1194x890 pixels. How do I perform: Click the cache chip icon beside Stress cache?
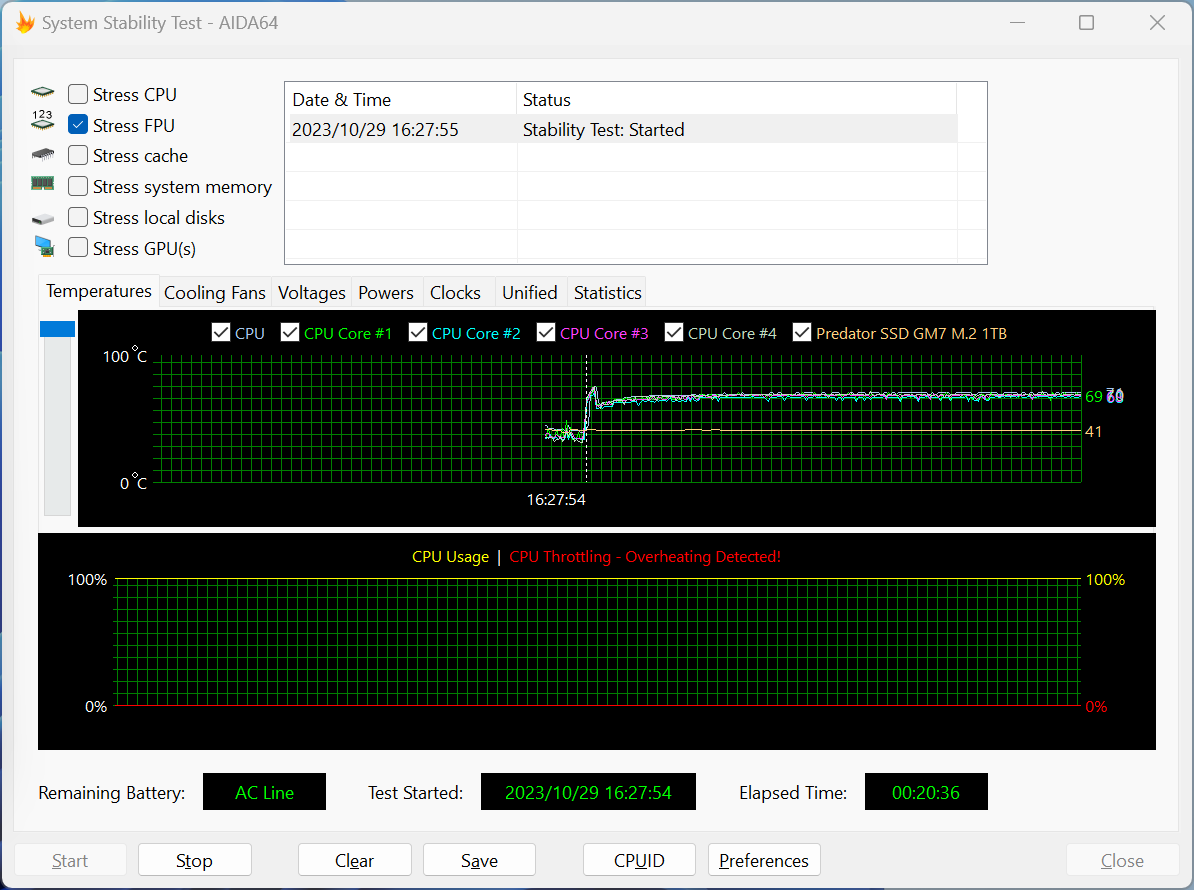(43, 155)
